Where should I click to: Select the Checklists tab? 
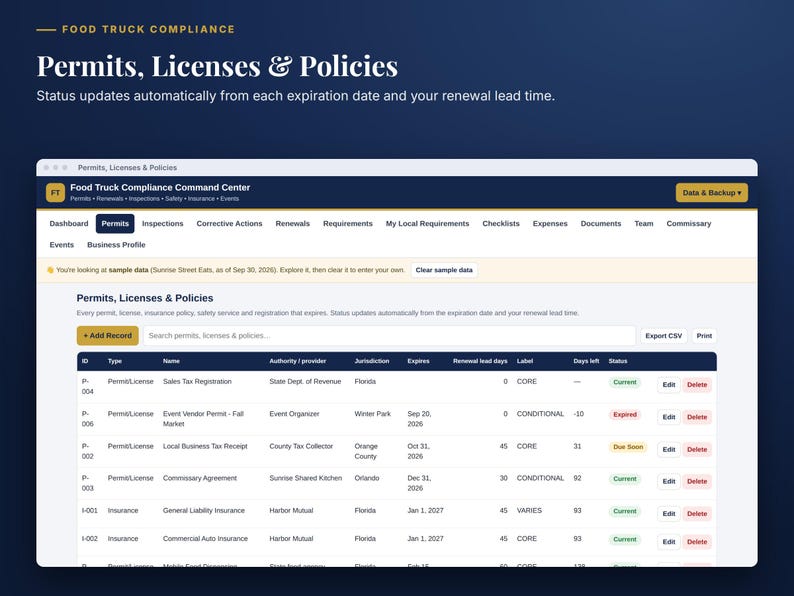click(x=501, y=223)
